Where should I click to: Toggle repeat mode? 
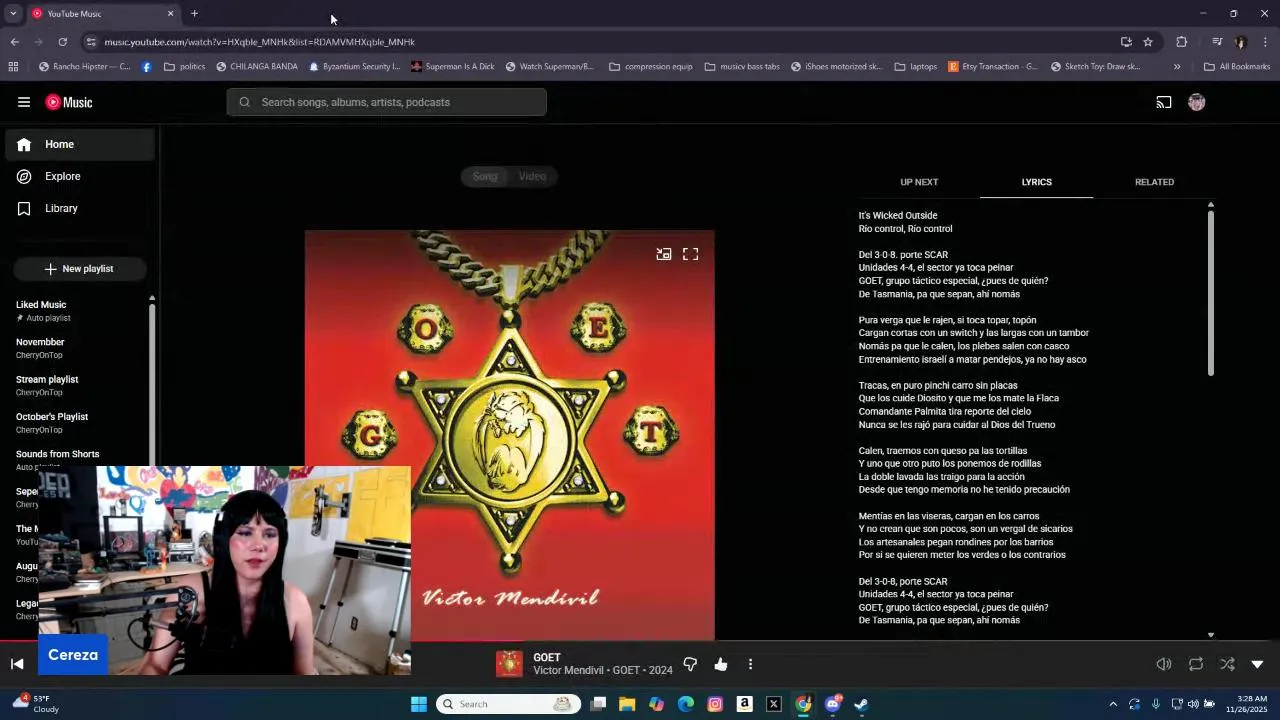(x=1196, y=664)
